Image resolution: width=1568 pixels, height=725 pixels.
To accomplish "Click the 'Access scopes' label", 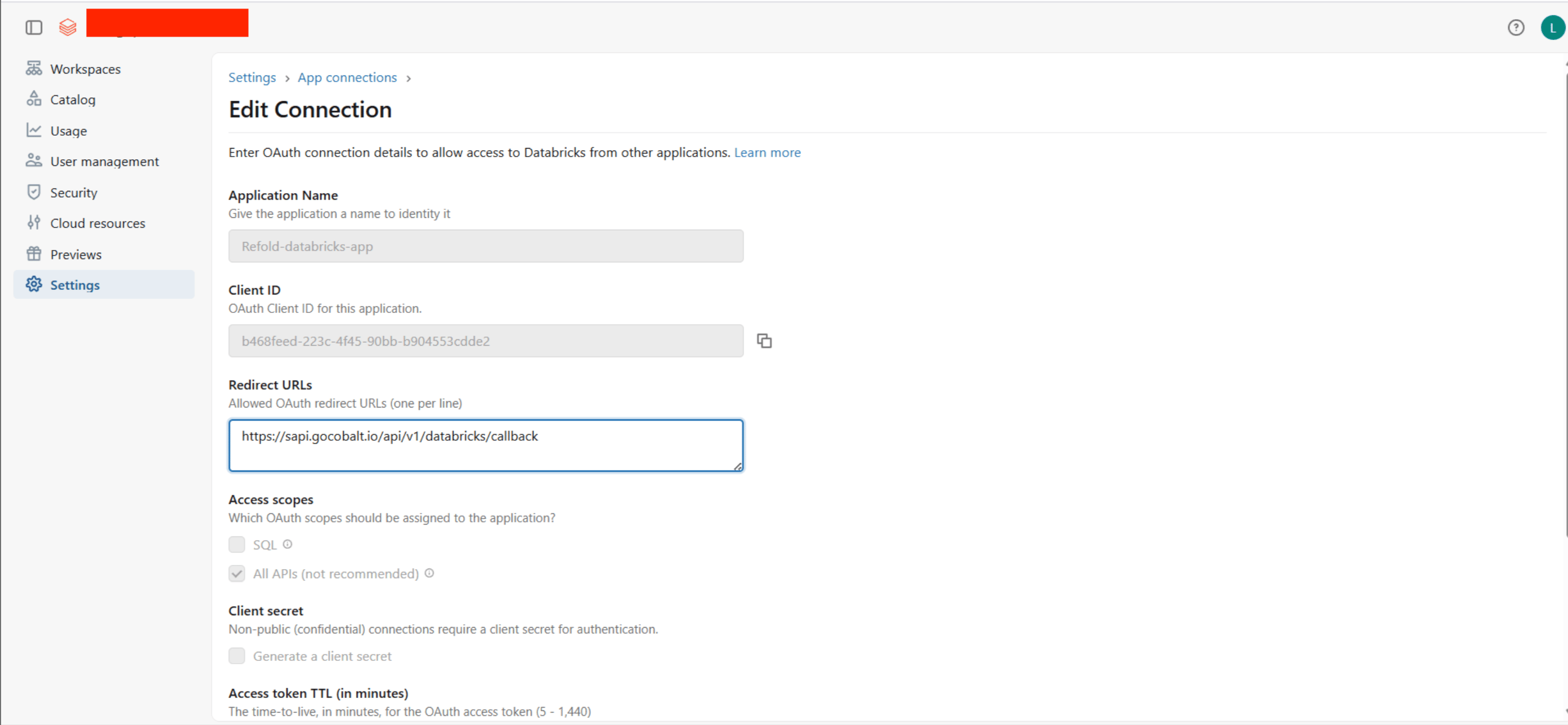I will 271,499.
